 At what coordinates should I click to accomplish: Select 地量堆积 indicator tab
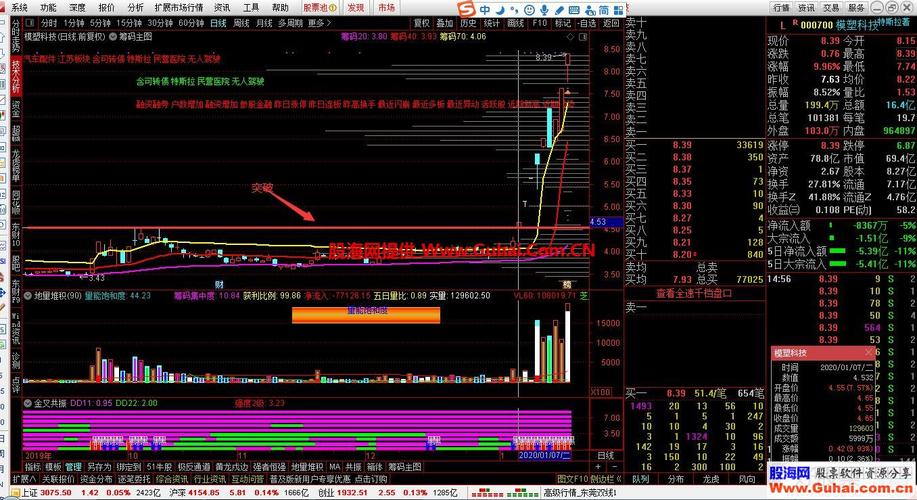tap(307, 467)
